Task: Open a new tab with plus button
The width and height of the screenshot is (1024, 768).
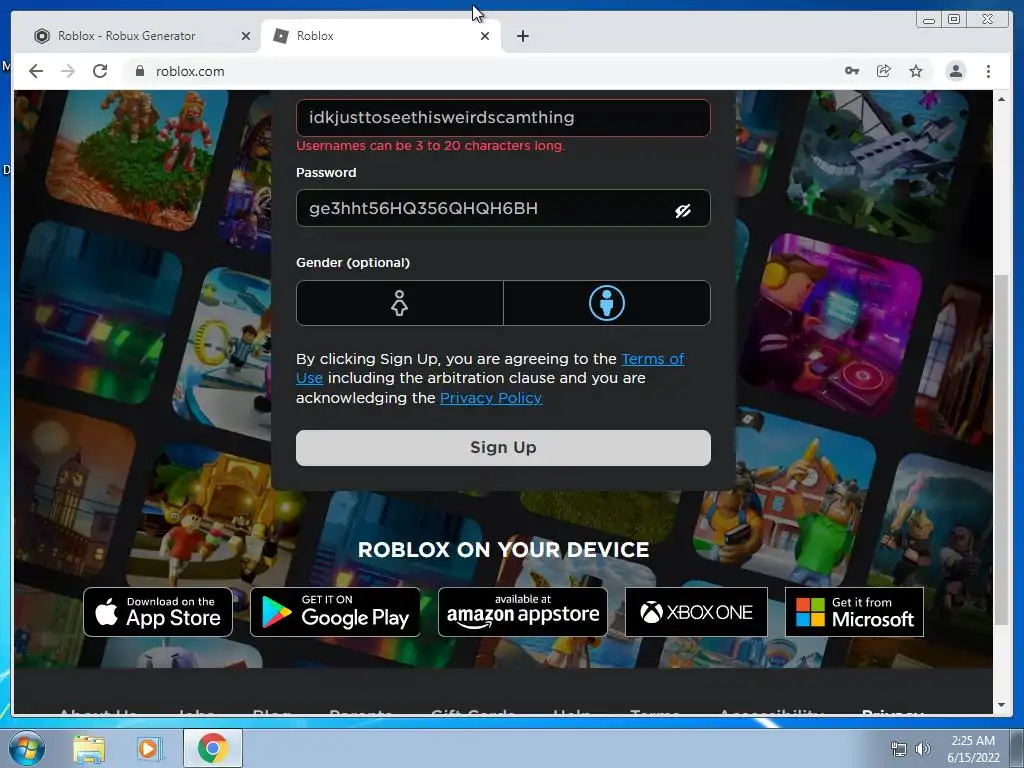Action: click(x=522, y=36)
